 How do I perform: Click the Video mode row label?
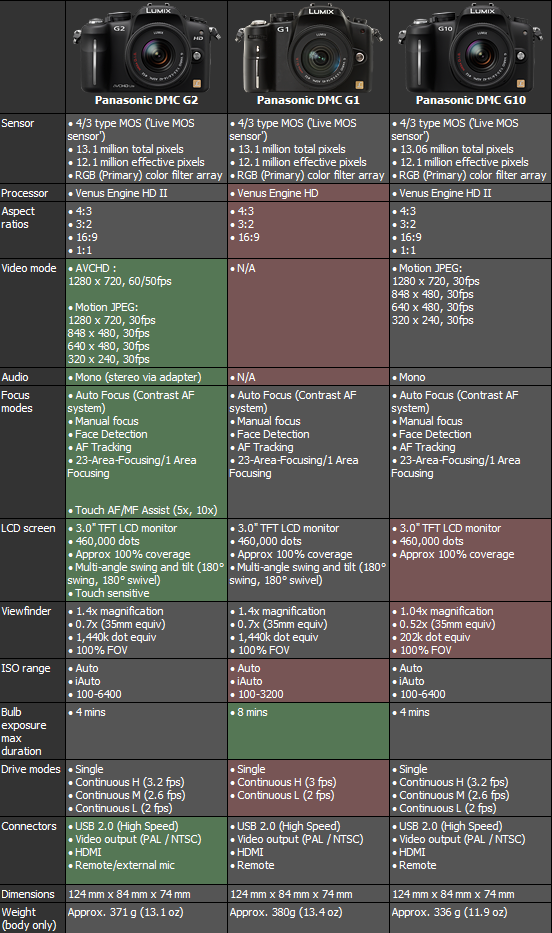pos(29,268)
